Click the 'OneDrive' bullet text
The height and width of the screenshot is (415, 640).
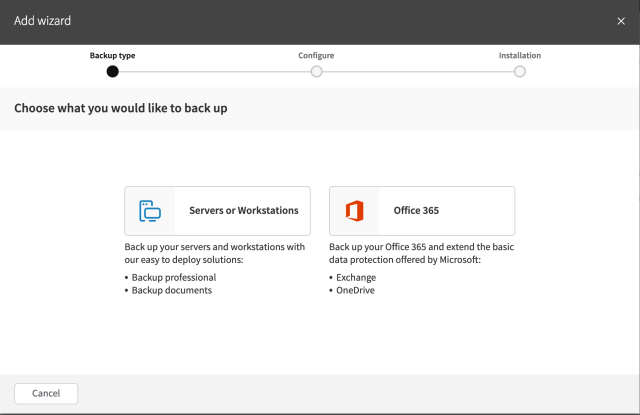click(x=356, y=290)
